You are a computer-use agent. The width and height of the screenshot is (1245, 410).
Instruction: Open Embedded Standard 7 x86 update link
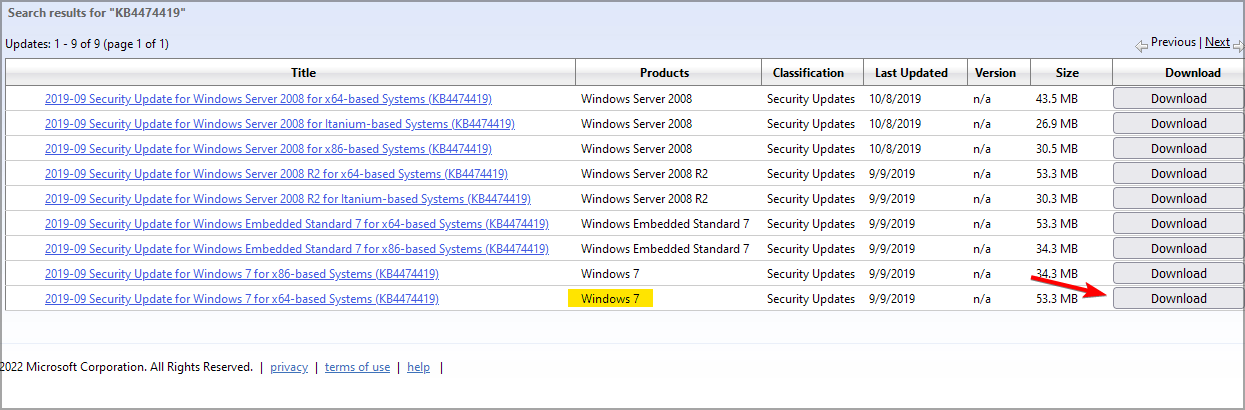[x=296, y=249]
